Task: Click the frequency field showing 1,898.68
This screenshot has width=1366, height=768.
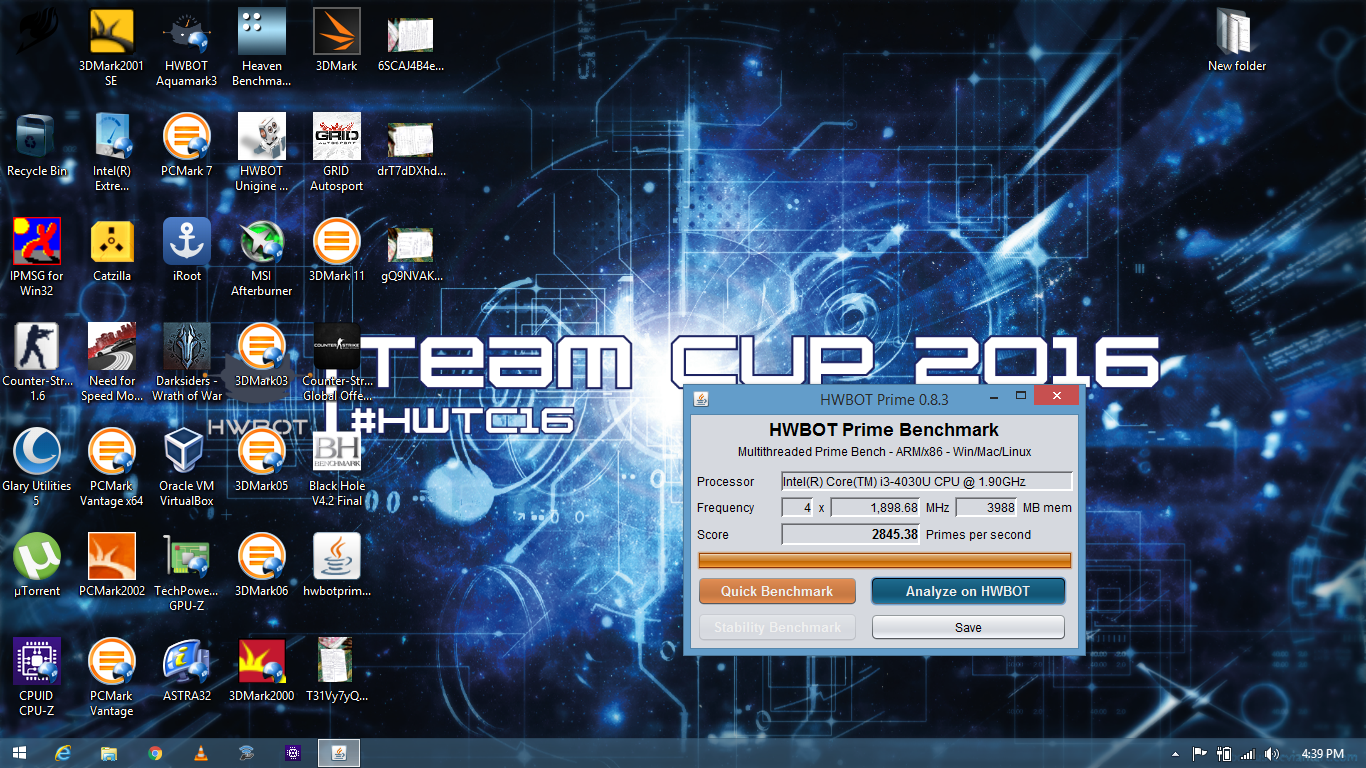Action: point(875,507)
